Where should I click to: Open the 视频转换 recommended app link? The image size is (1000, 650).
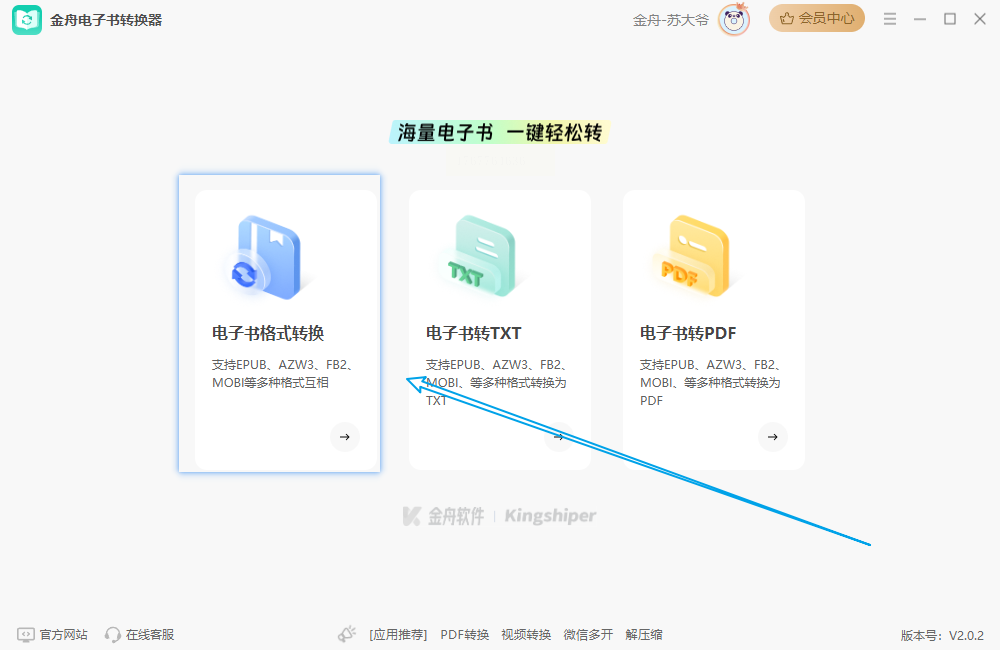(526, 635)
